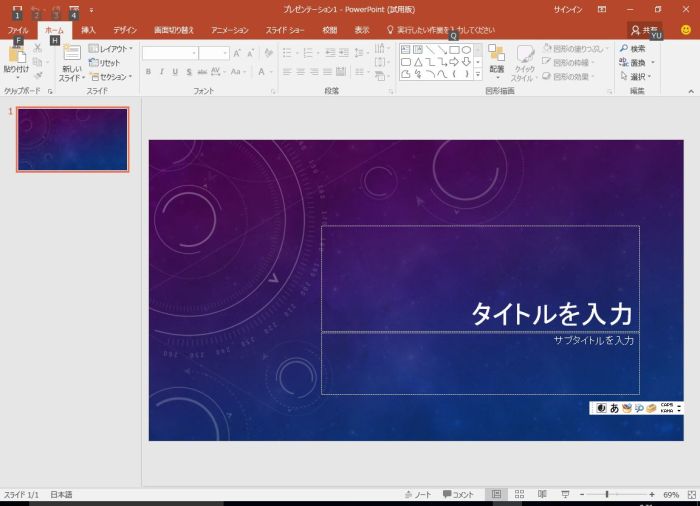
Task: Click the Search (検索) icon
Action: pos(632,48)
